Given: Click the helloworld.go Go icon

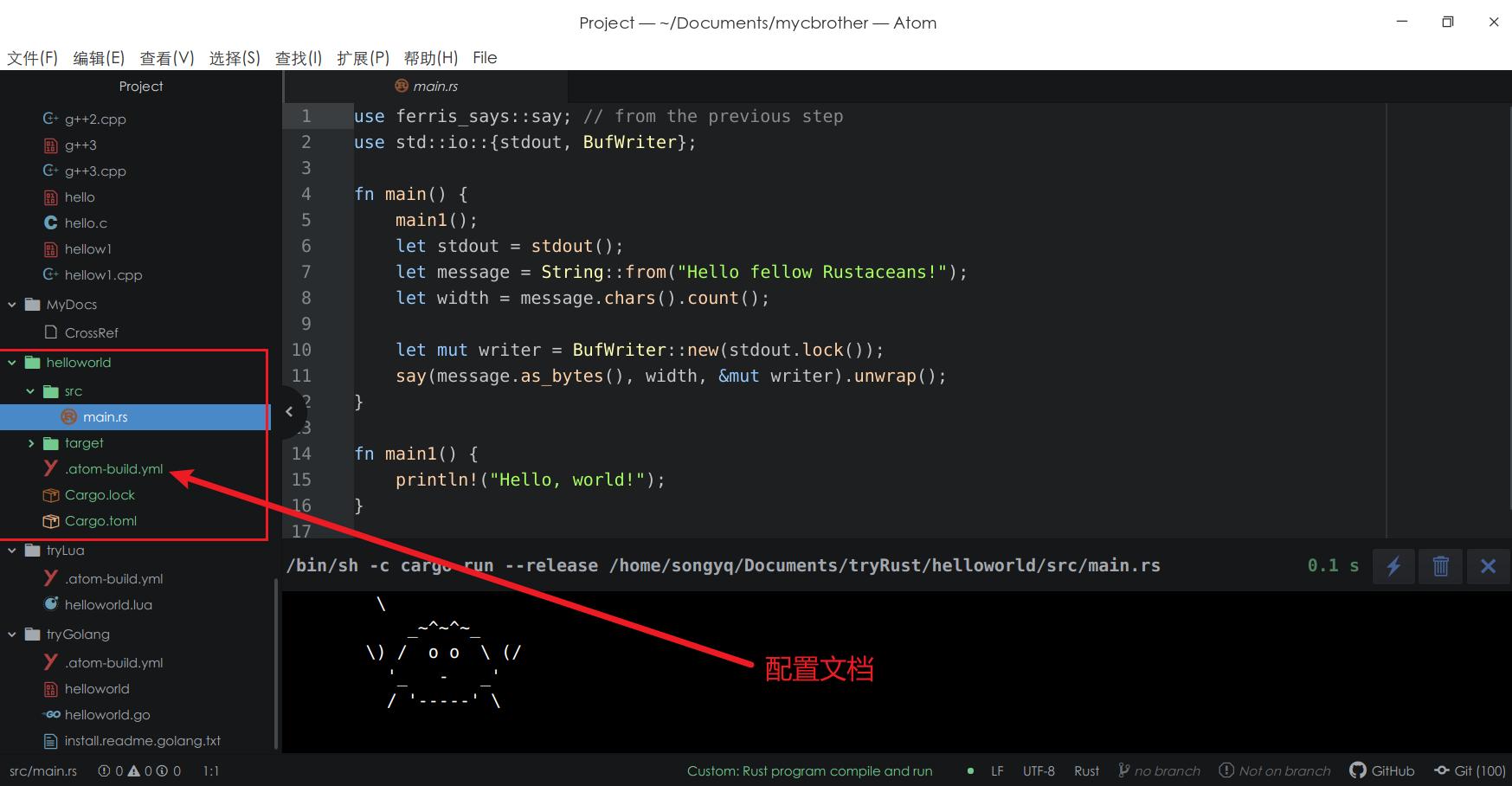Looking at the screenshot, I should point(50,714).
